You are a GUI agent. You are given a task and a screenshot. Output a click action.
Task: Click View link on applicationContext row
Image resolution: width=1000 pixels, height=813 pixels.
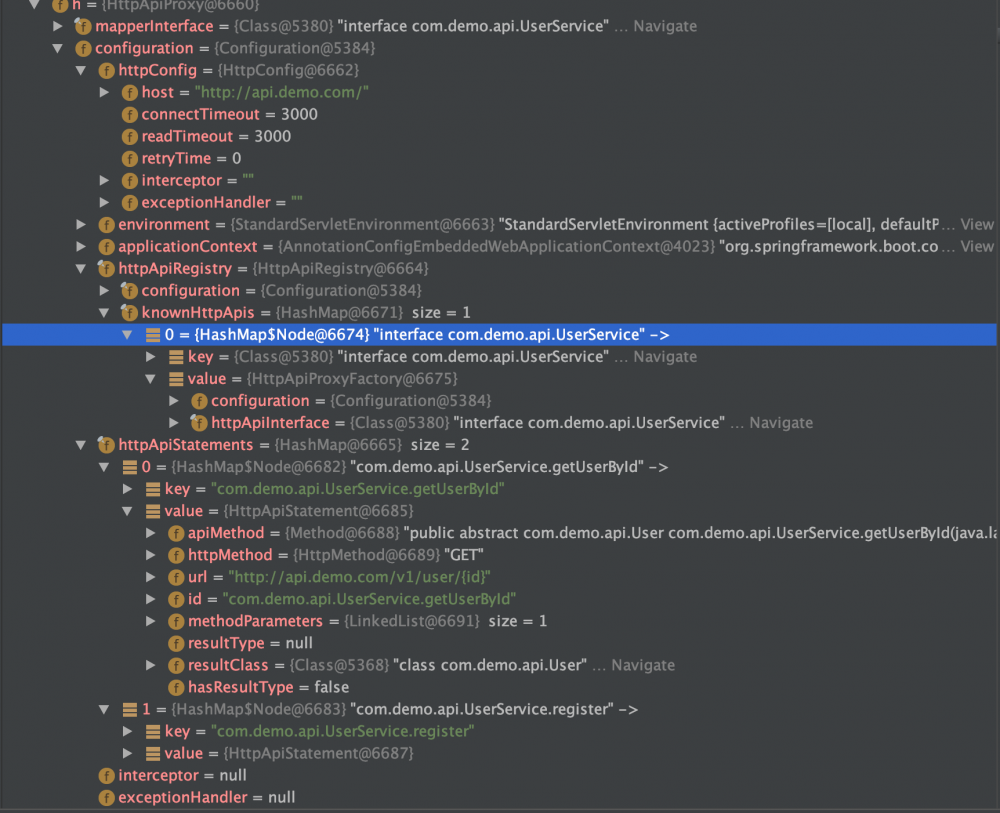[976, 247]
